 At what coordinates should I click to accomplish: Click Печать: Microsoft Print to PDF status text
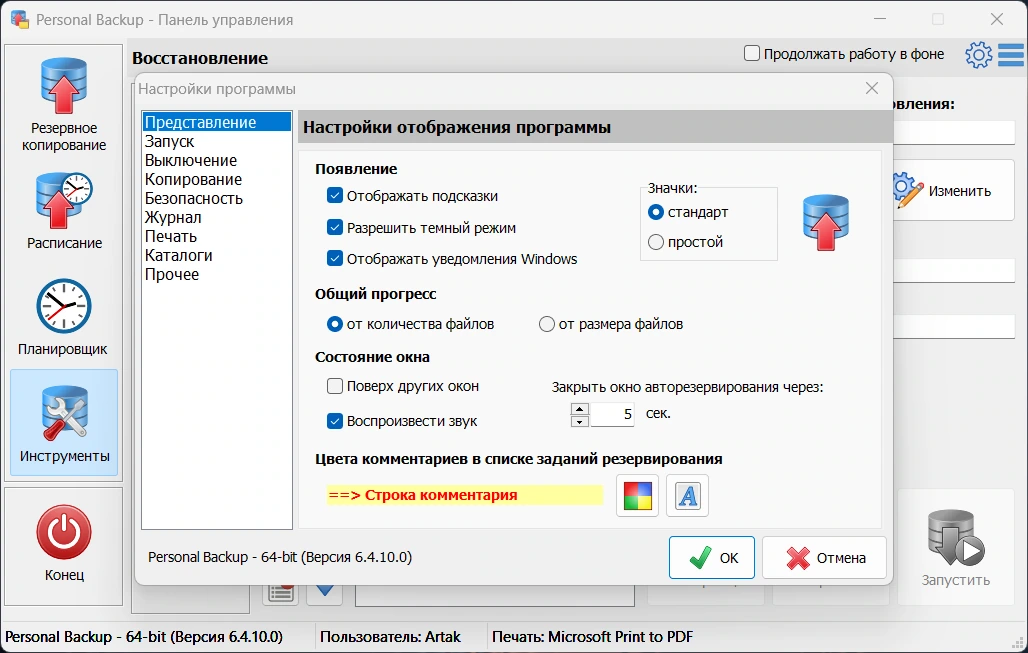[592, 637]
